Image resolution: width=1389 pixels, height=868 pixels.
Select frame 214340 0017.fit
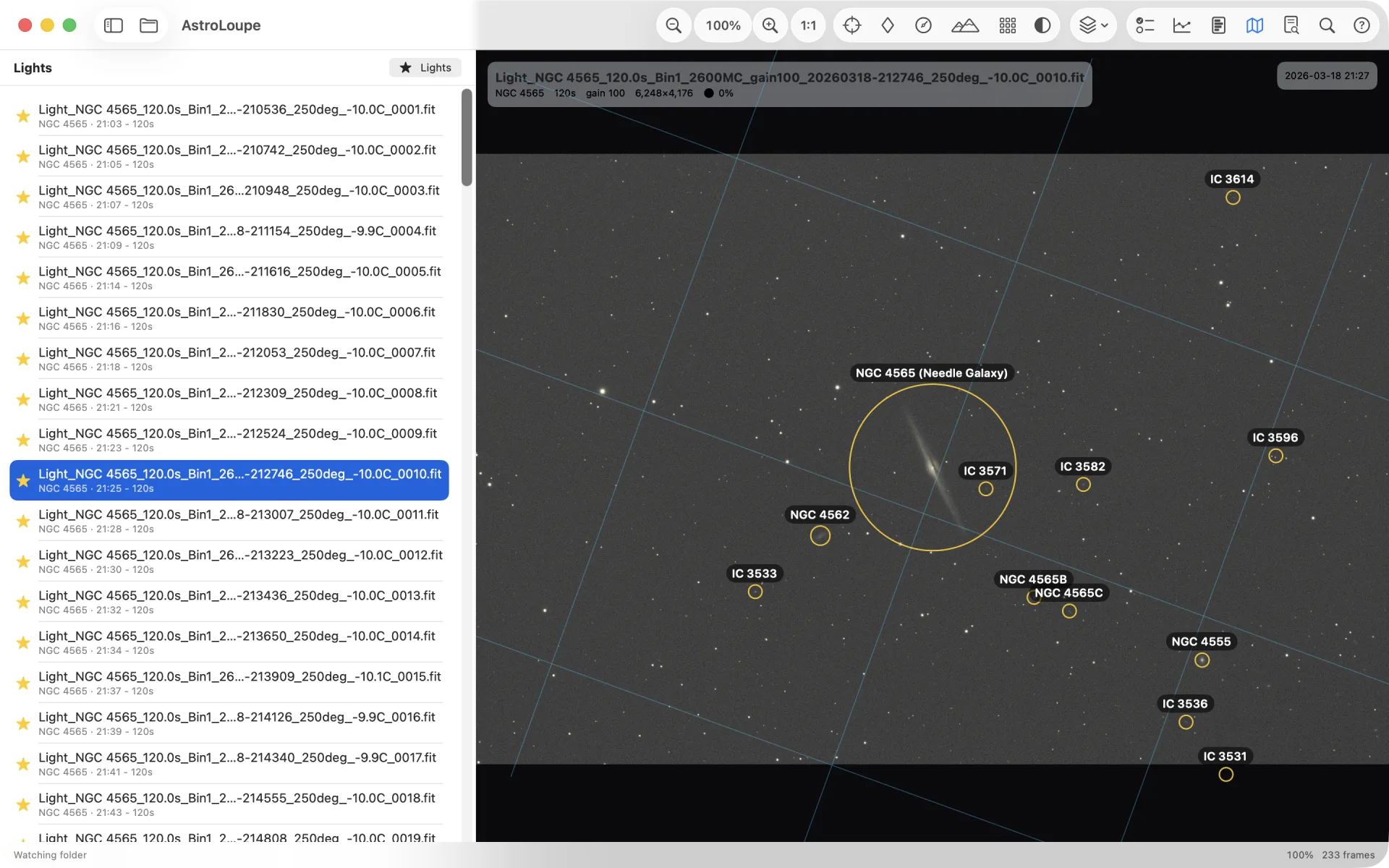[229, 764]
